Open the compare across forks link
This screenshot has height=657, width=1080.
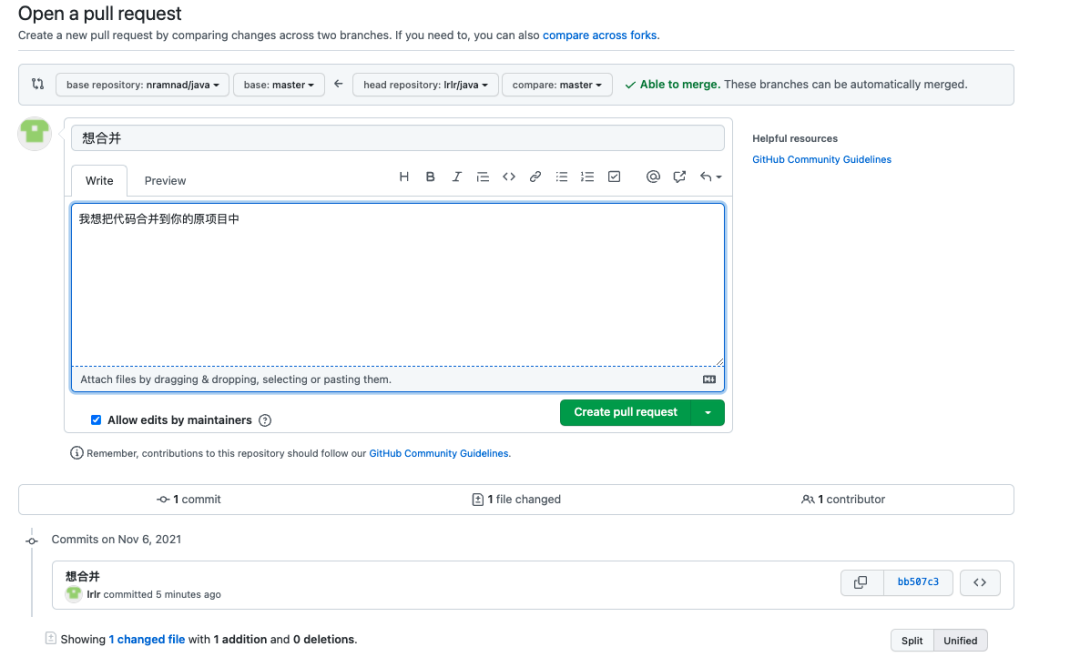(x=599, y=35)
